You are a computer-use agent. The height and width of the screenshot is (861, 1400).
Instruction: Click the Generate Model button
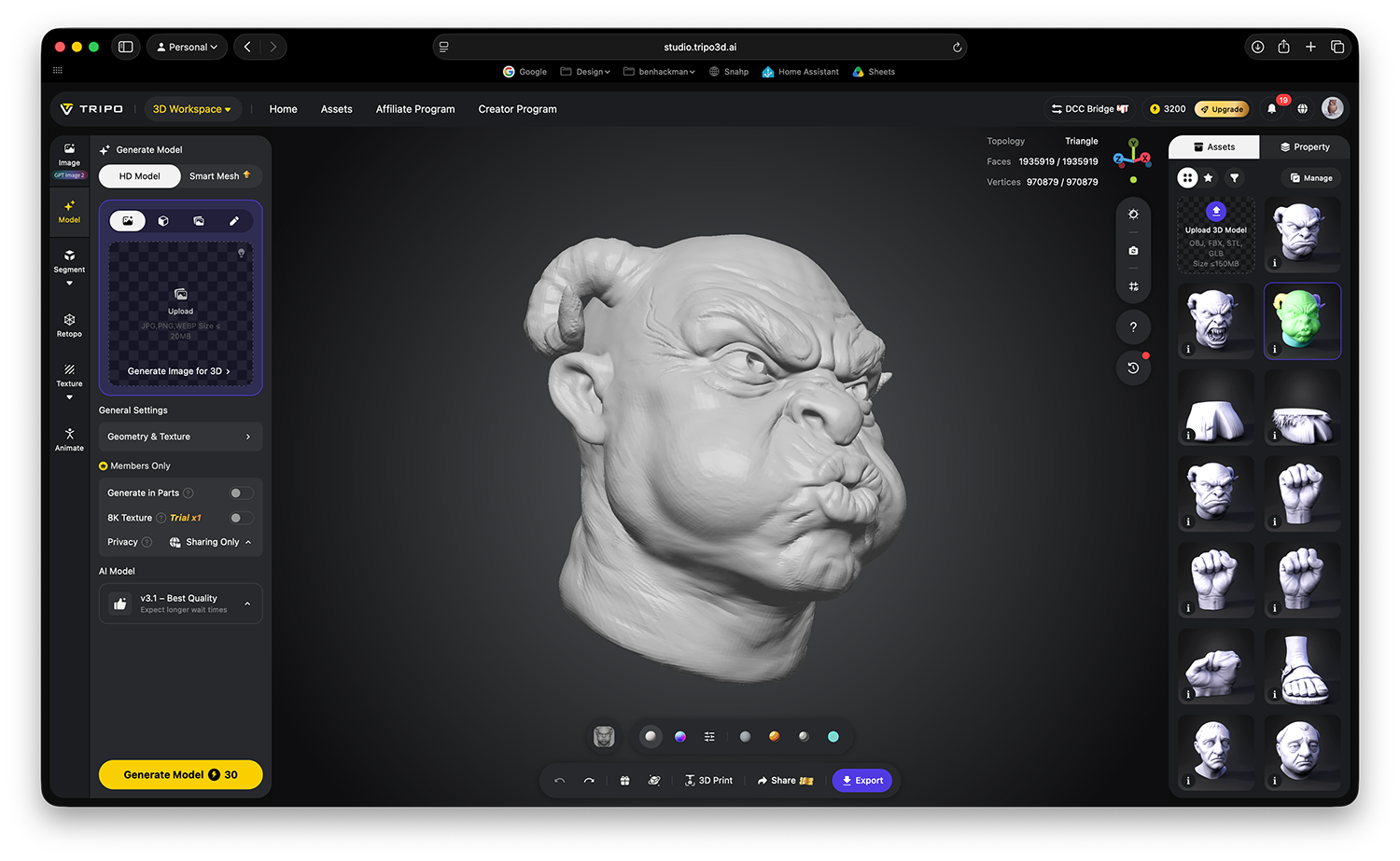click(180, 775)
